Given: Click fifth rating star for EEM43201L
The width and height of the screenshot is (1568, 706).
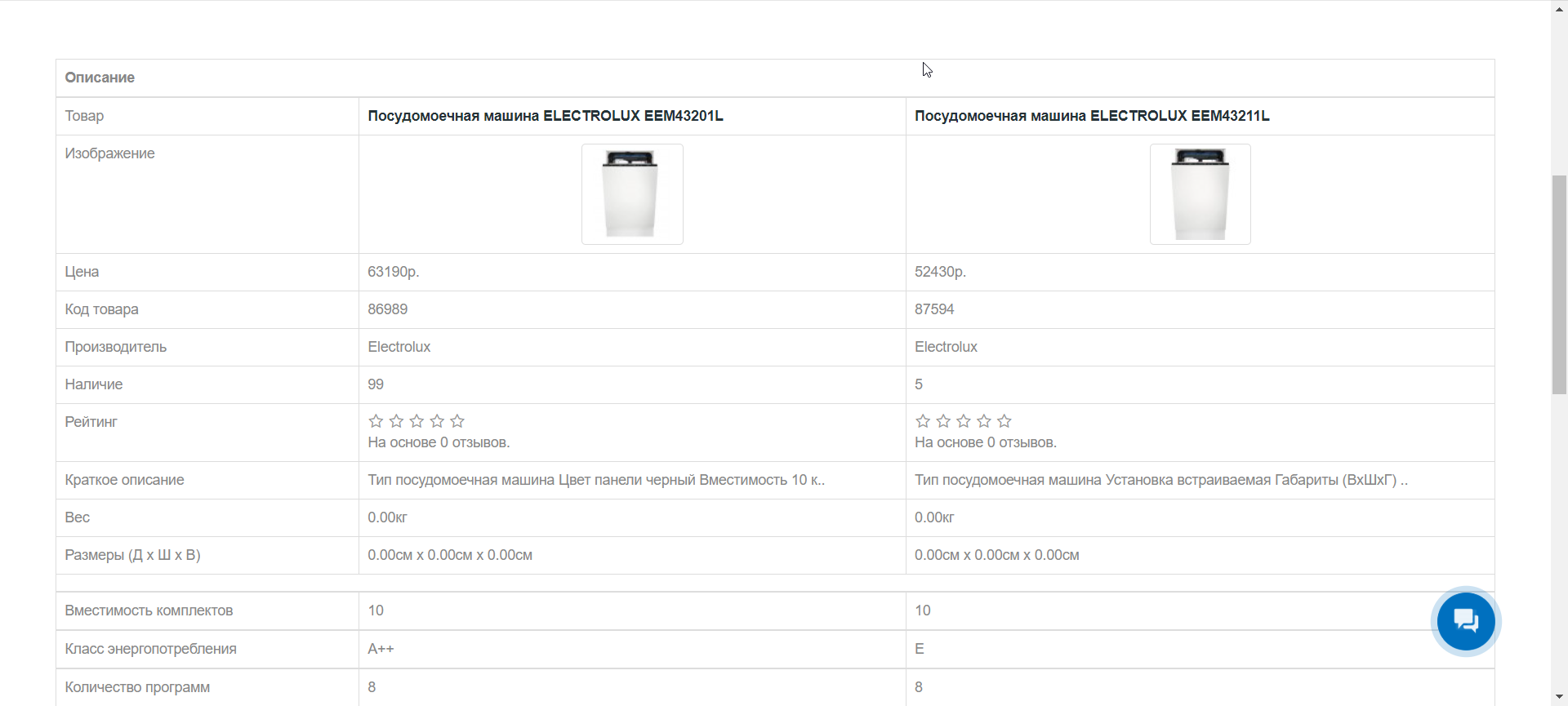Looking at the screenshot, I should click(x=457, y=421).
